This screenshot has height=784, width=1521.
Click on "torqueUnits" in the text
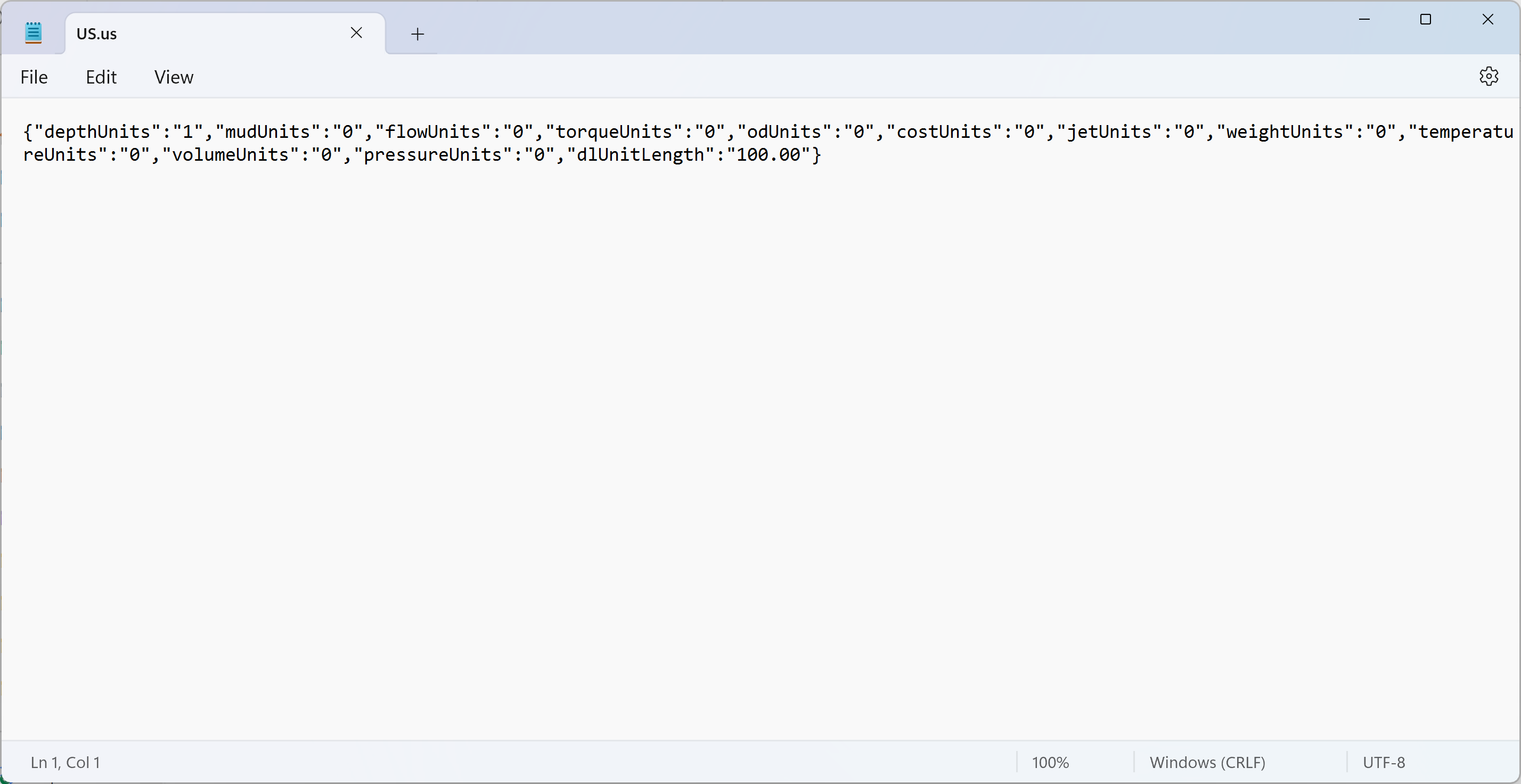point(614,131)
